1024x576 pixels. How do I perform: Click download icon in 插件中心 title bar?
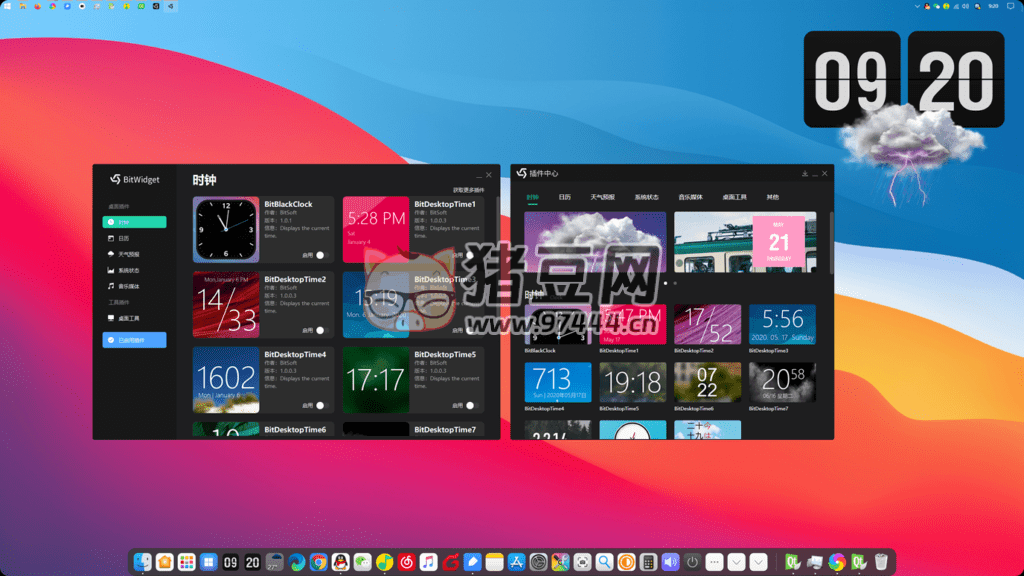805,174
